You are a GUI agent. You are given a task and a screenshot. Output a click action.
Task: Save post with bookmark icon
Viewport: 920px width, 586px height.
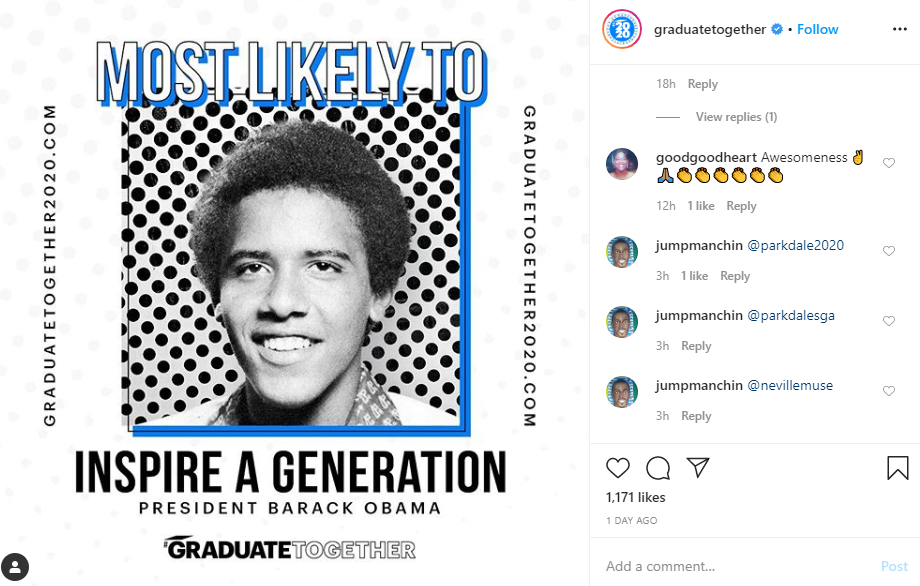point(897,468)
